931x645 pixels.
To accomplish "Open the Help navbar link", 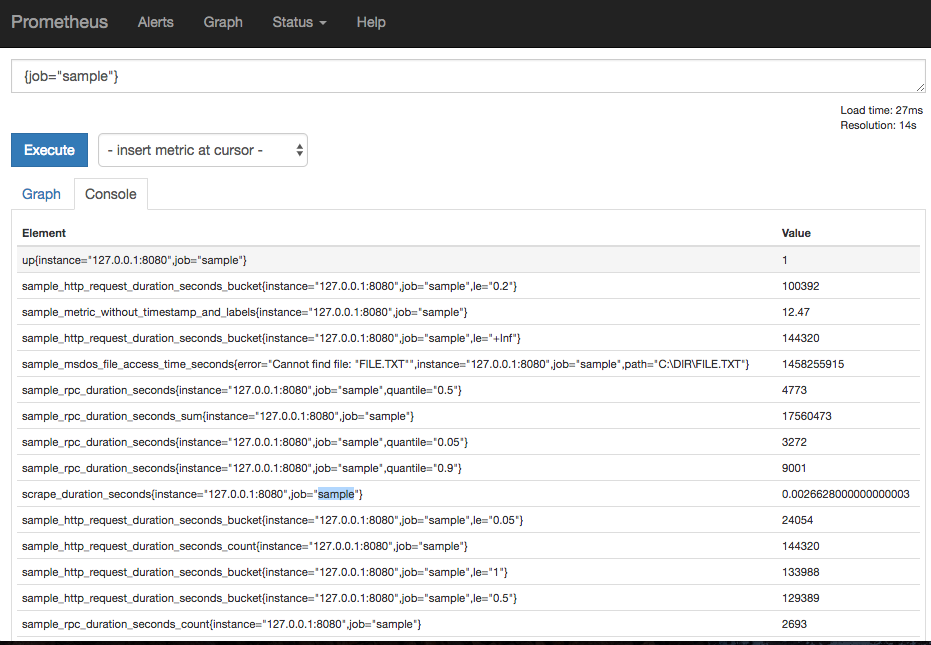I will [x=371, y=22].
